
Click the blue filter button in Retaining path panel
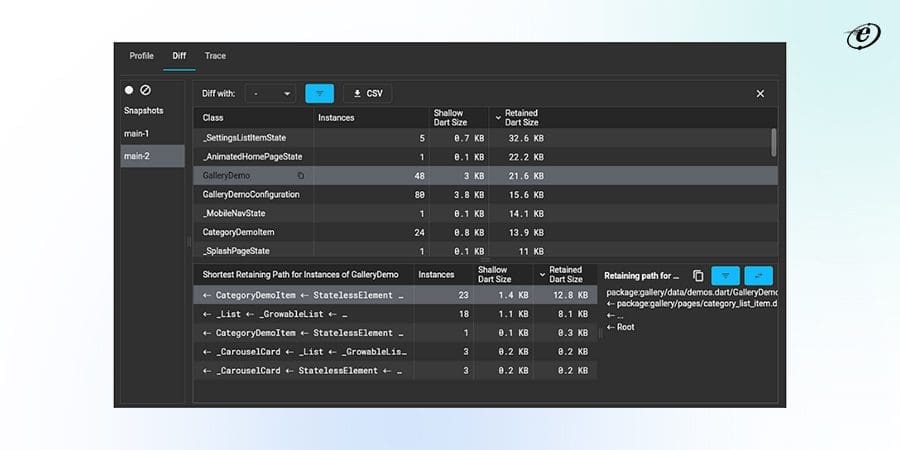(x=726, y=276)
